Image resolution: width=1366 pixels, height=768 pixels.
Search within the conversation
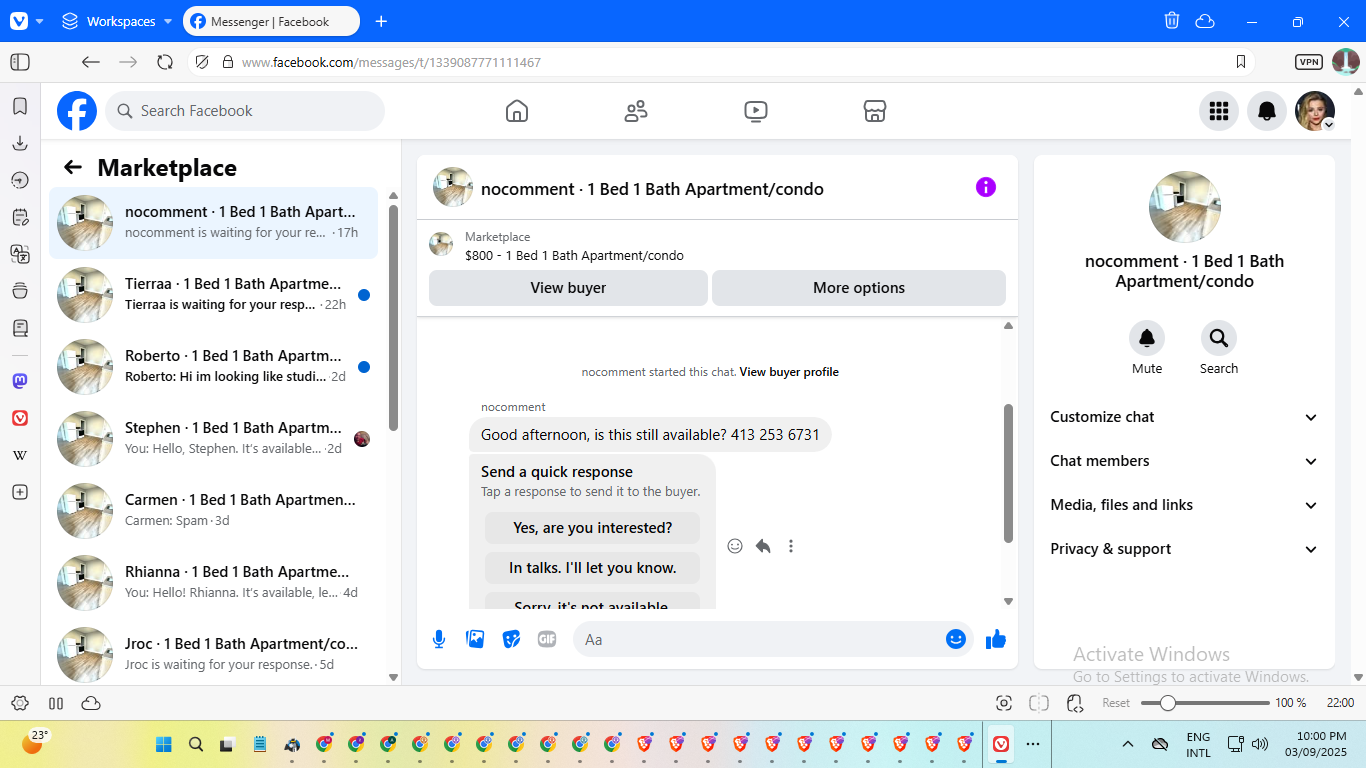coord(1219,338)
